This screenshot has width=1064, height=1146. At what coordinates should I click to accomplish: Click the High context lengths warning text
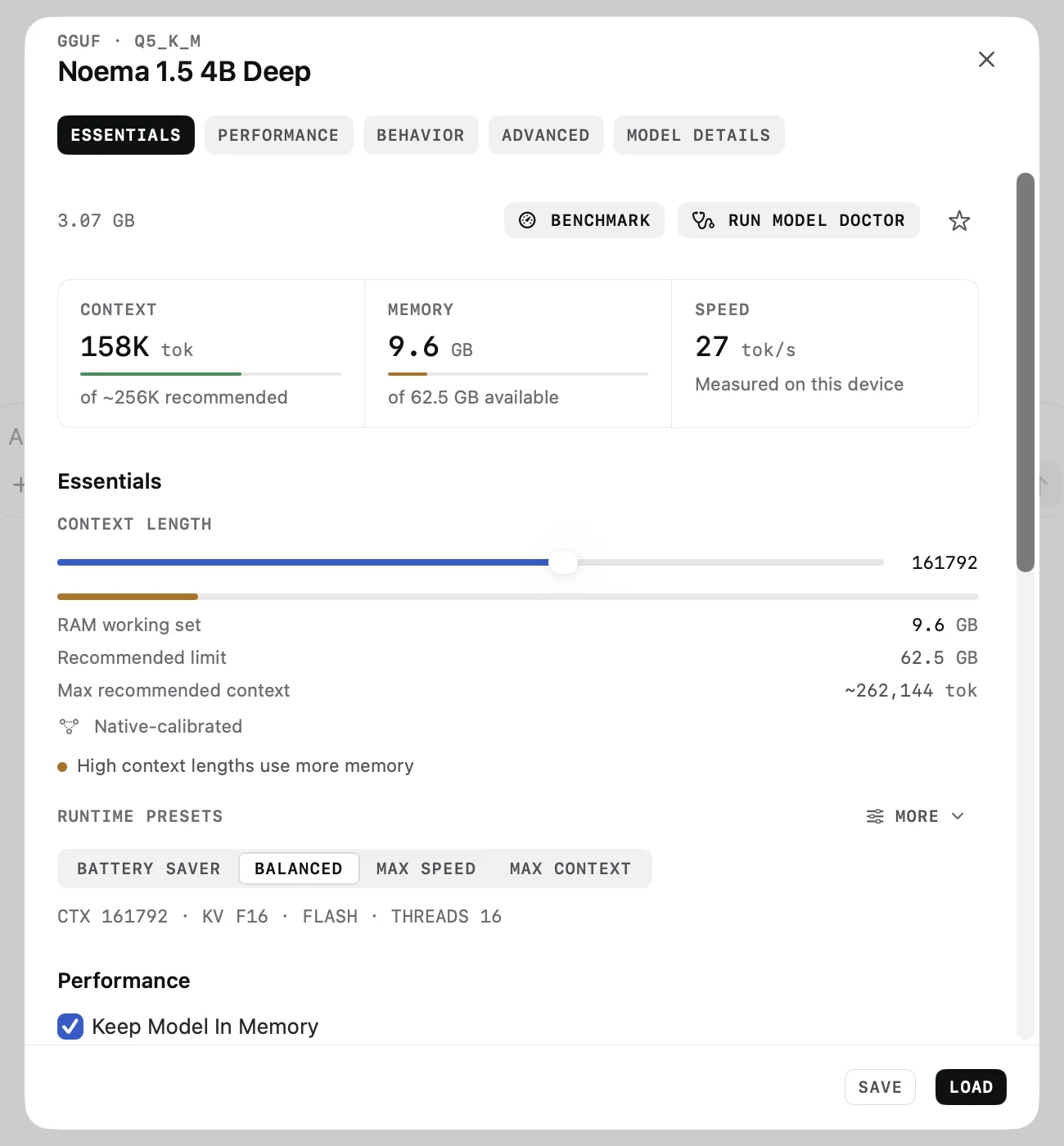(246, 765)
